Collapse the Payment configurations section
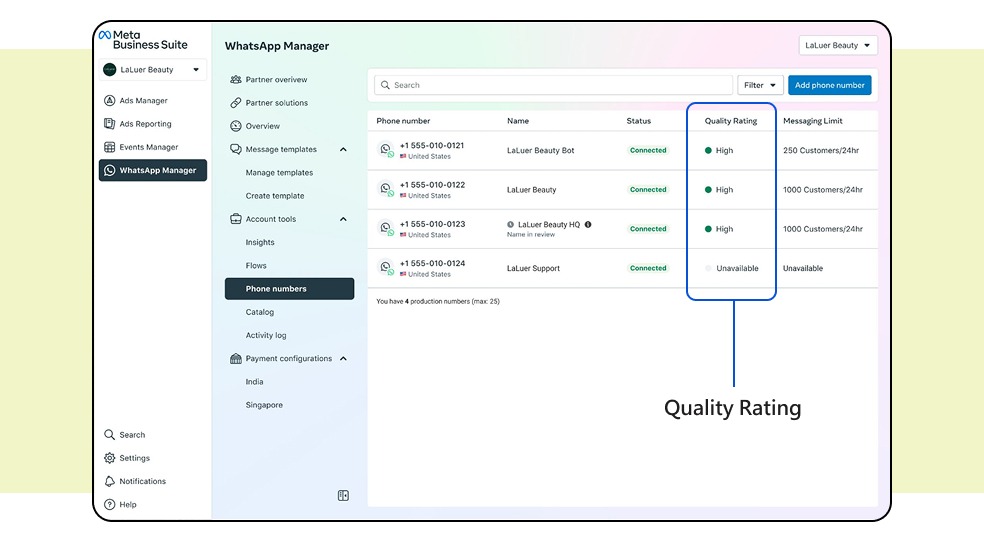 pos(343,359)
